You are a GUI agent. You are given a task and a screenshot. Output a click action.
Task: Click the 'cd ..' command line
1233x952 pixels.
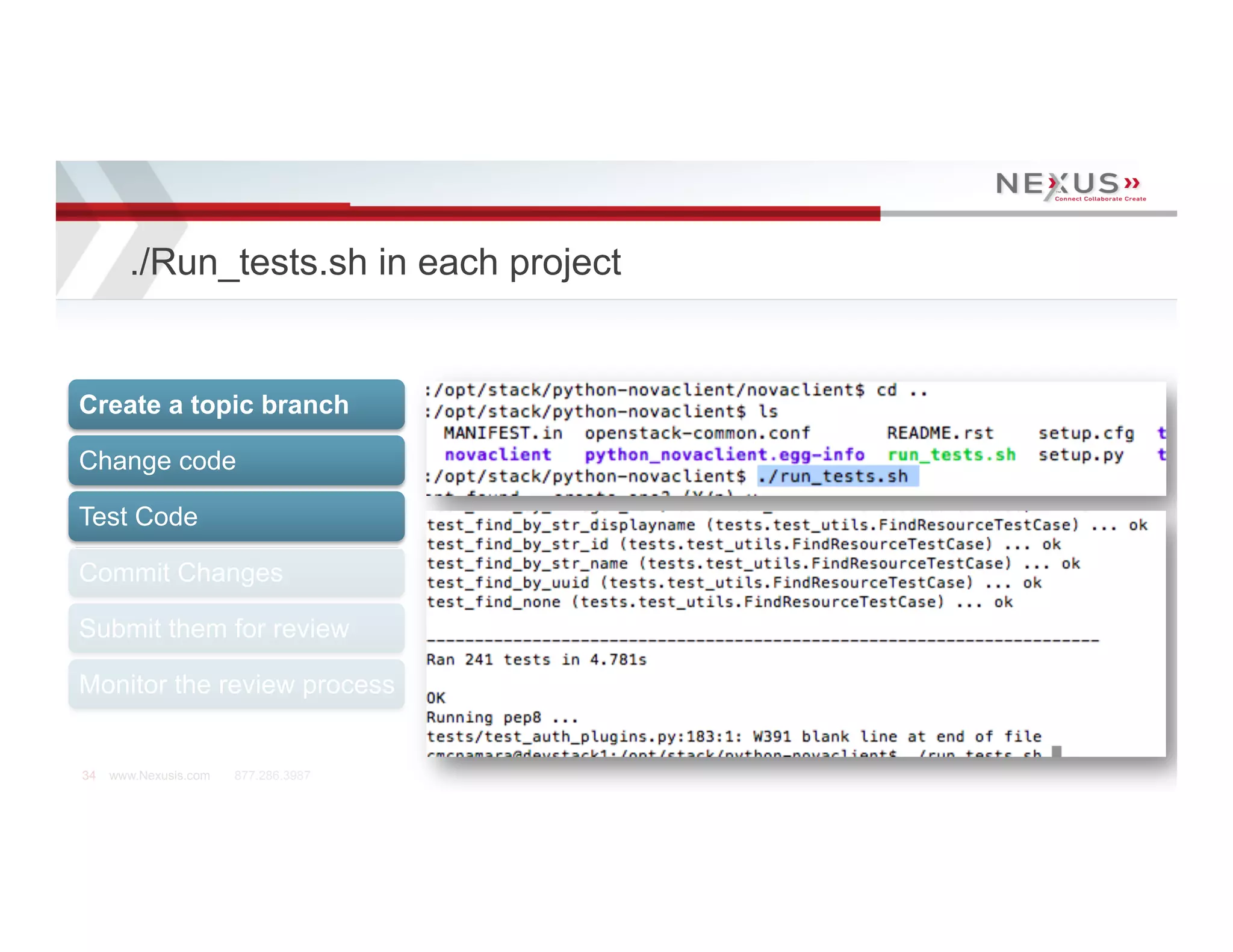pyautogui.click(x=677, y=390)
